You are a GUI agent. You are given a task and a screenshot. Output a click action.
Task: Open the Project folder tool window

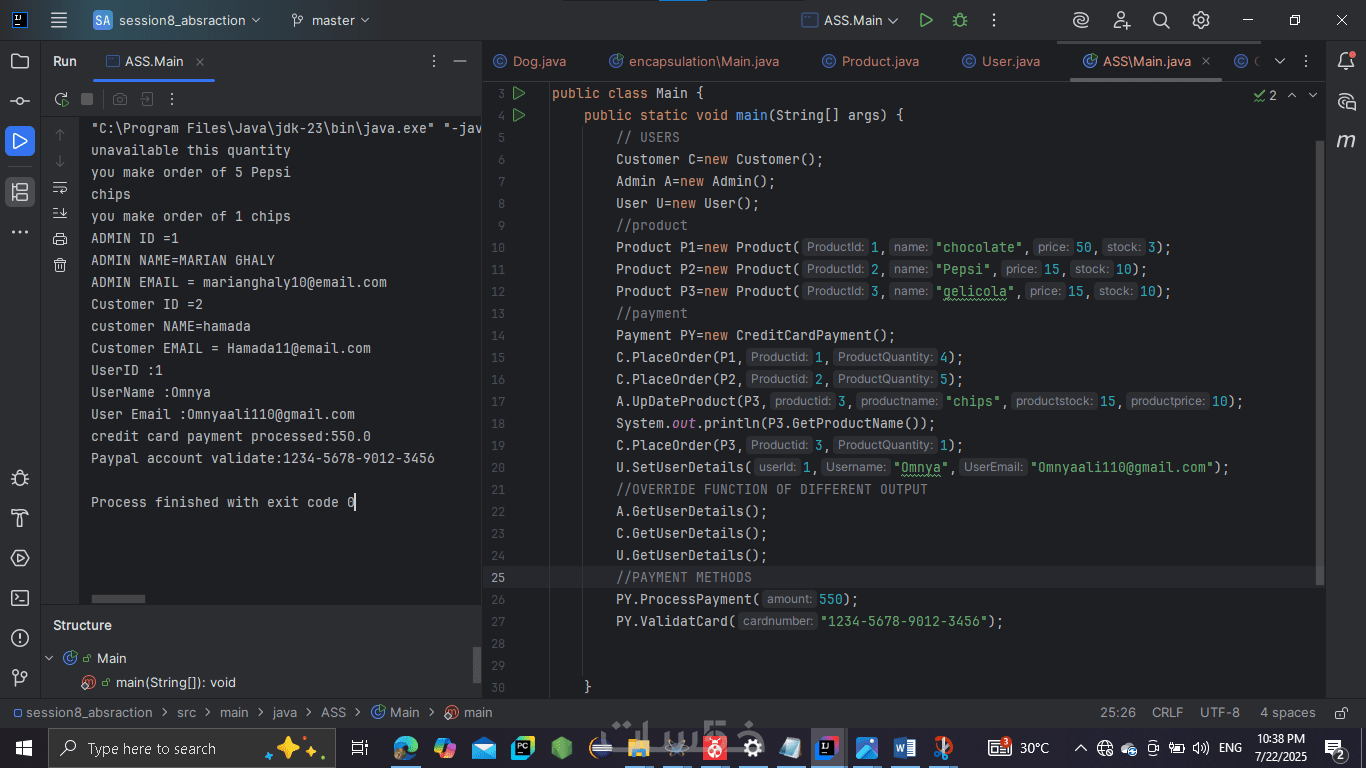[x=19, y=61]
